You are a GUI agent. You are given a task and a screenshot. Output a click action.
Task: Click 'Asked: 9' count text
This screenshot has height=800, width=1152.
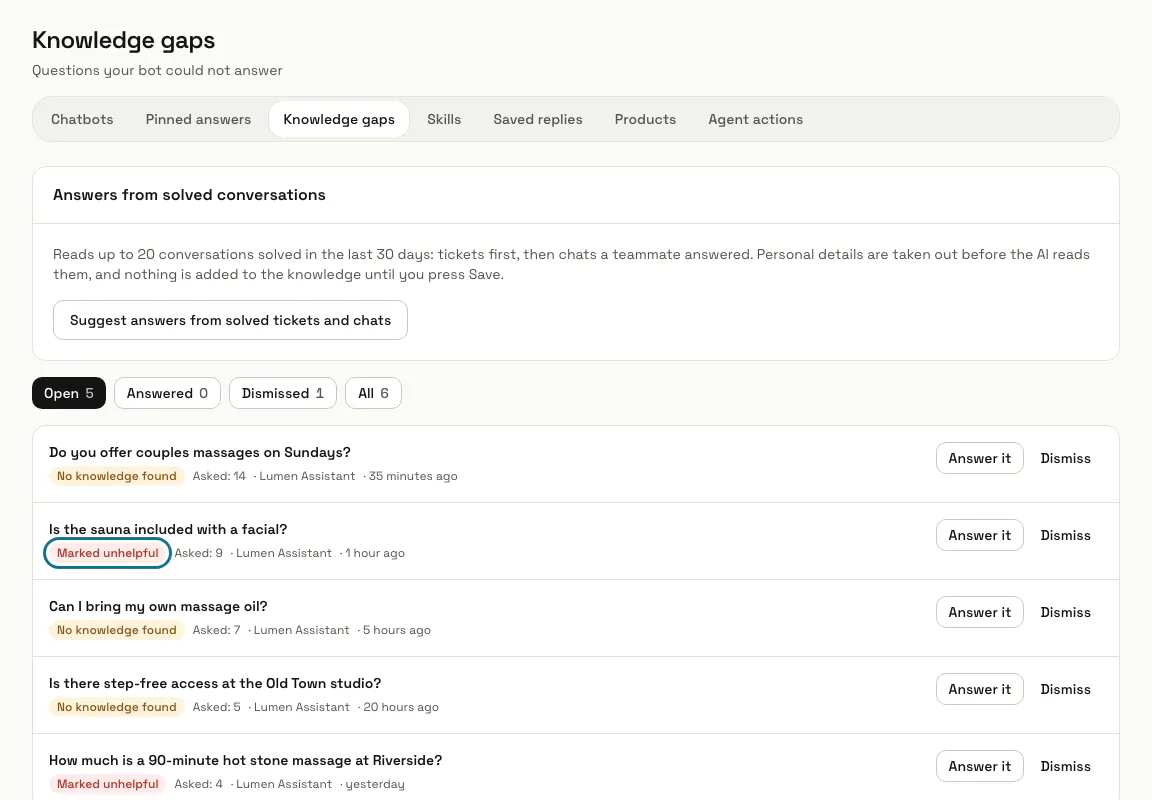(x=198, y=553)
